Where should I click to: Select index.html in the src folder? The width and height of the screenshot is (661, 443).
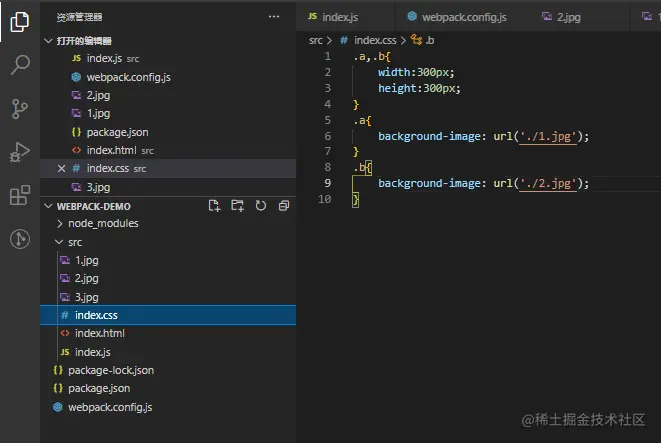click(99, 333)
